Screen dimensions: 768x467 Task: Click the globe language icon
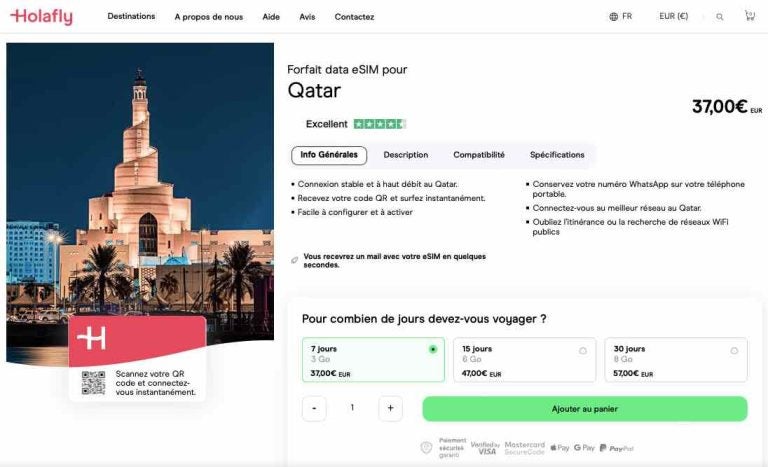point(613,17)
